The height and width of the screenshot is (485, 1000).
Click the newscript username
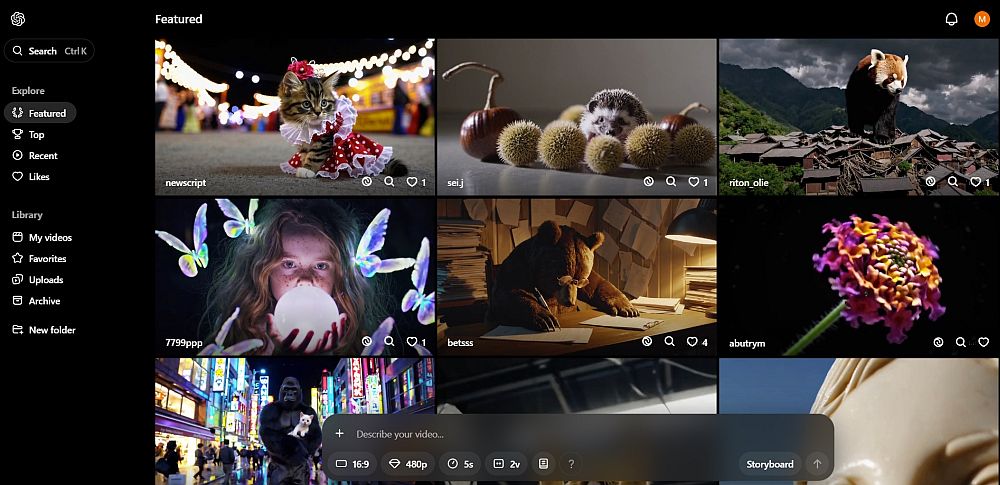(186, 183)
